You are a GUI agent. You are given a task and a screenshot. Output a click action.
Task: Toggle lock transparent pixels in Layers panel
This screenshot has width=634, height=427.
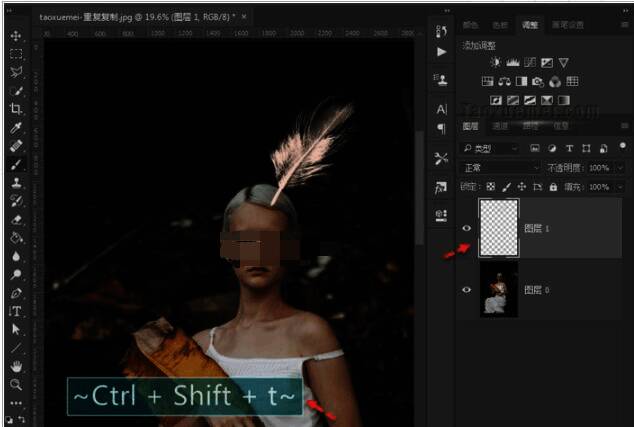click(490, 187)
